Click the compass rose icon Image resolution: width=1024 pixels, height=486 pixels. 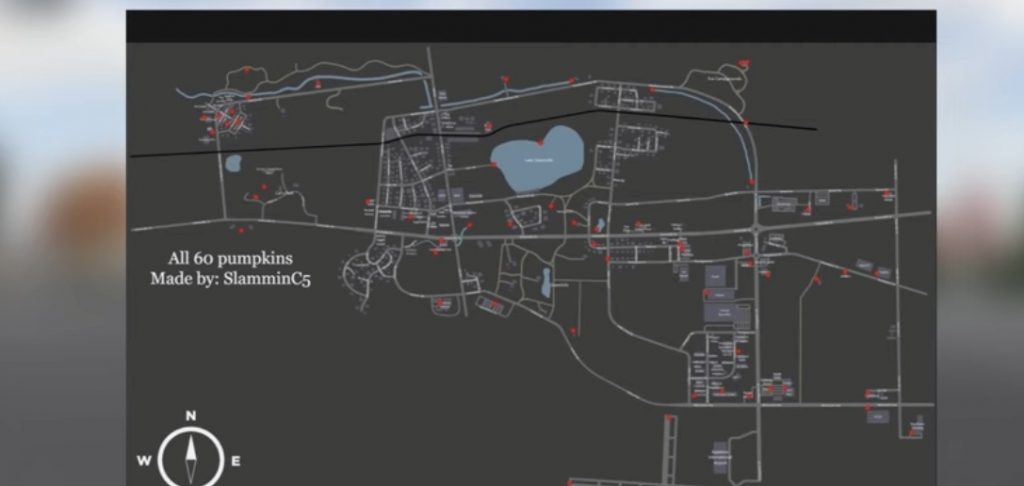191,455
